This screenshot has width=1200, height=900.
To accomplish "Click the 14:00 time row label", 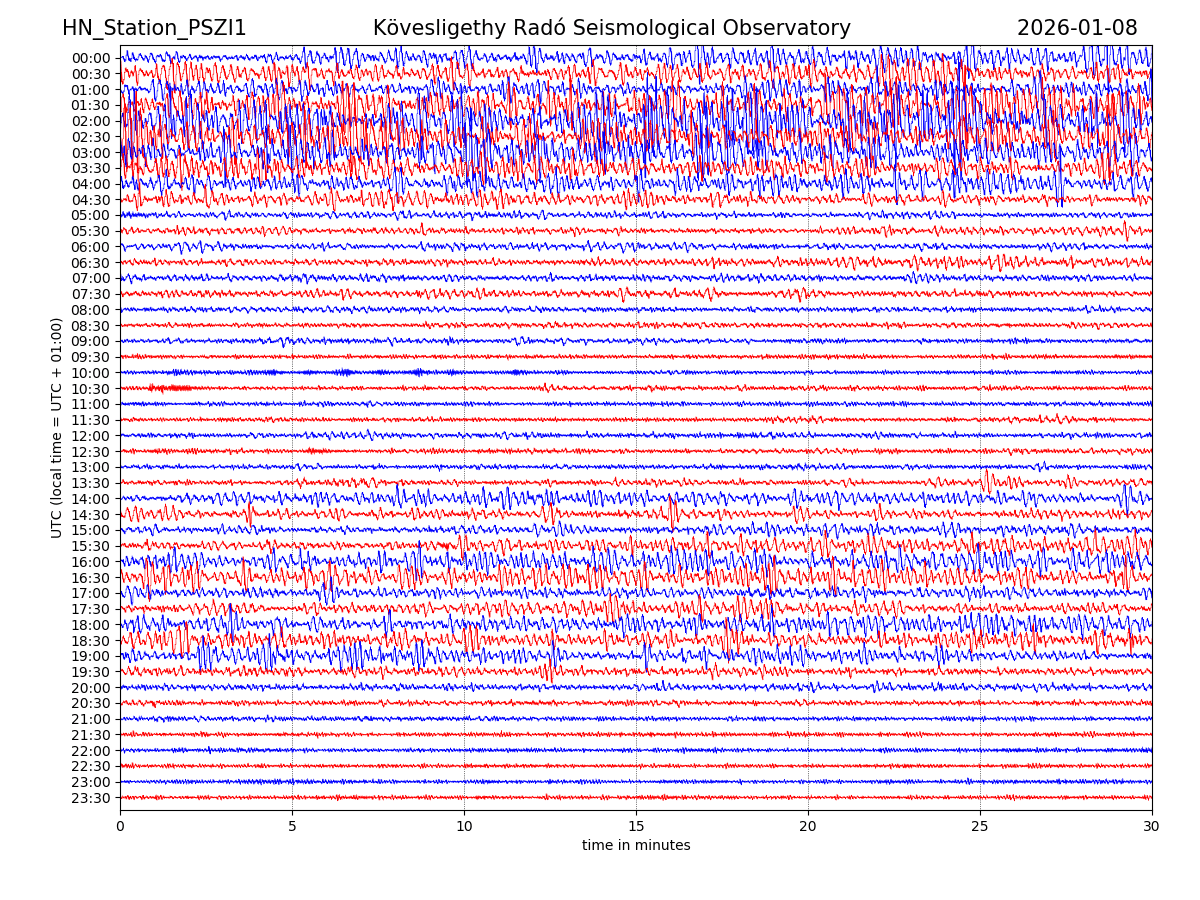I will pyautogui.click(x=90, y=499).
